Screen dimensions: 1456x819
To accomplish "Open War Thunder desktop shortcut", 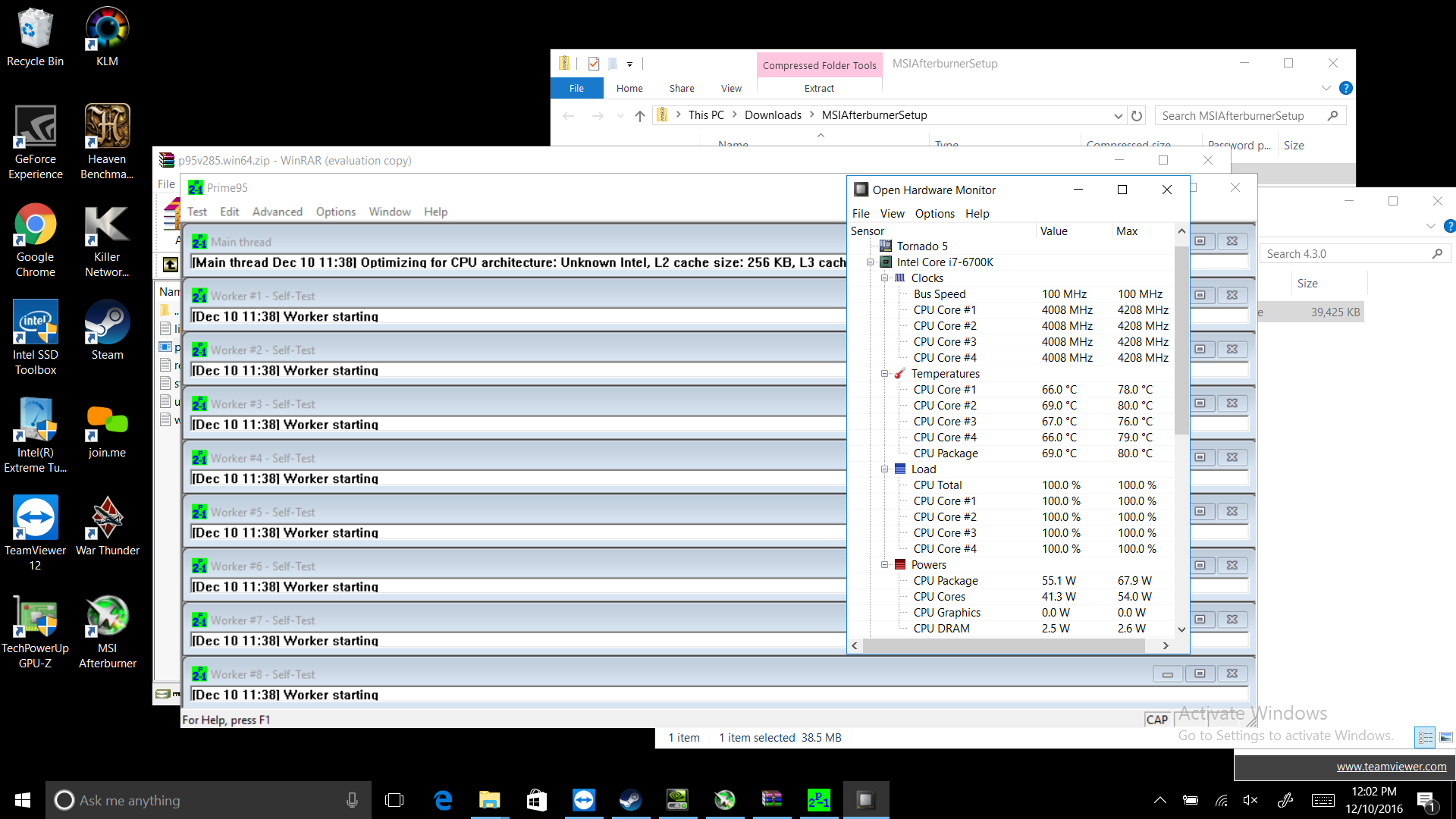I will click(107, 526).
